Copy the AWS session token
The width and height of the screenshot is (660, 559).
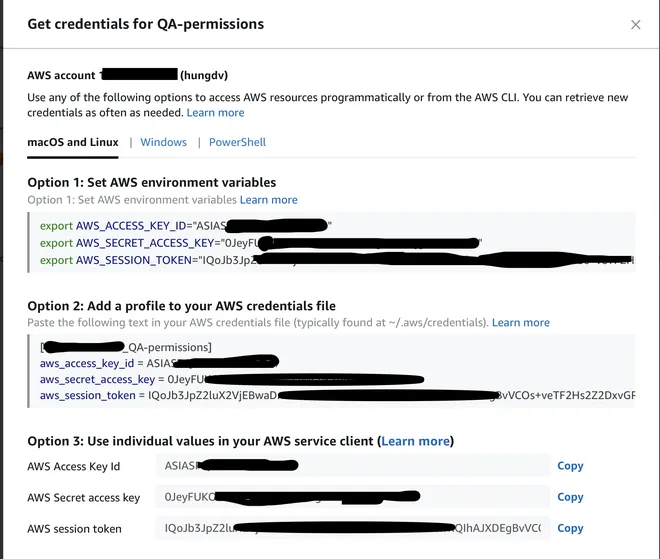[x=570, y=528]
